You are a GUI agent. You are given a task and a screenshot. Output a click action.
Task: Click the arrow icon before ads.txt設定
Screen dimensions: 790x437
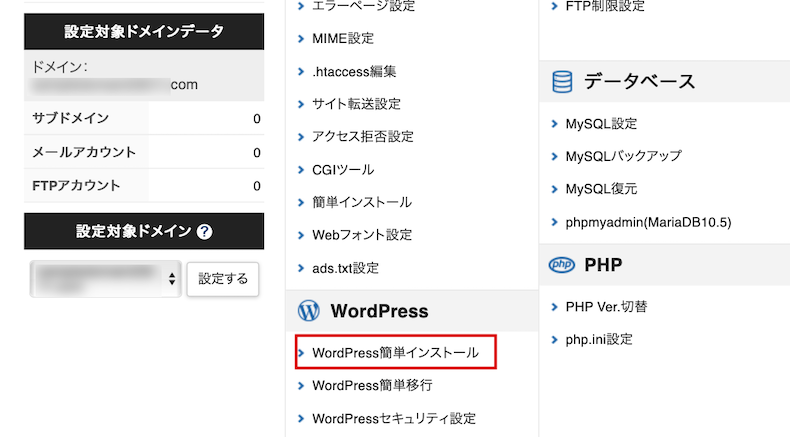pos(301,268)
